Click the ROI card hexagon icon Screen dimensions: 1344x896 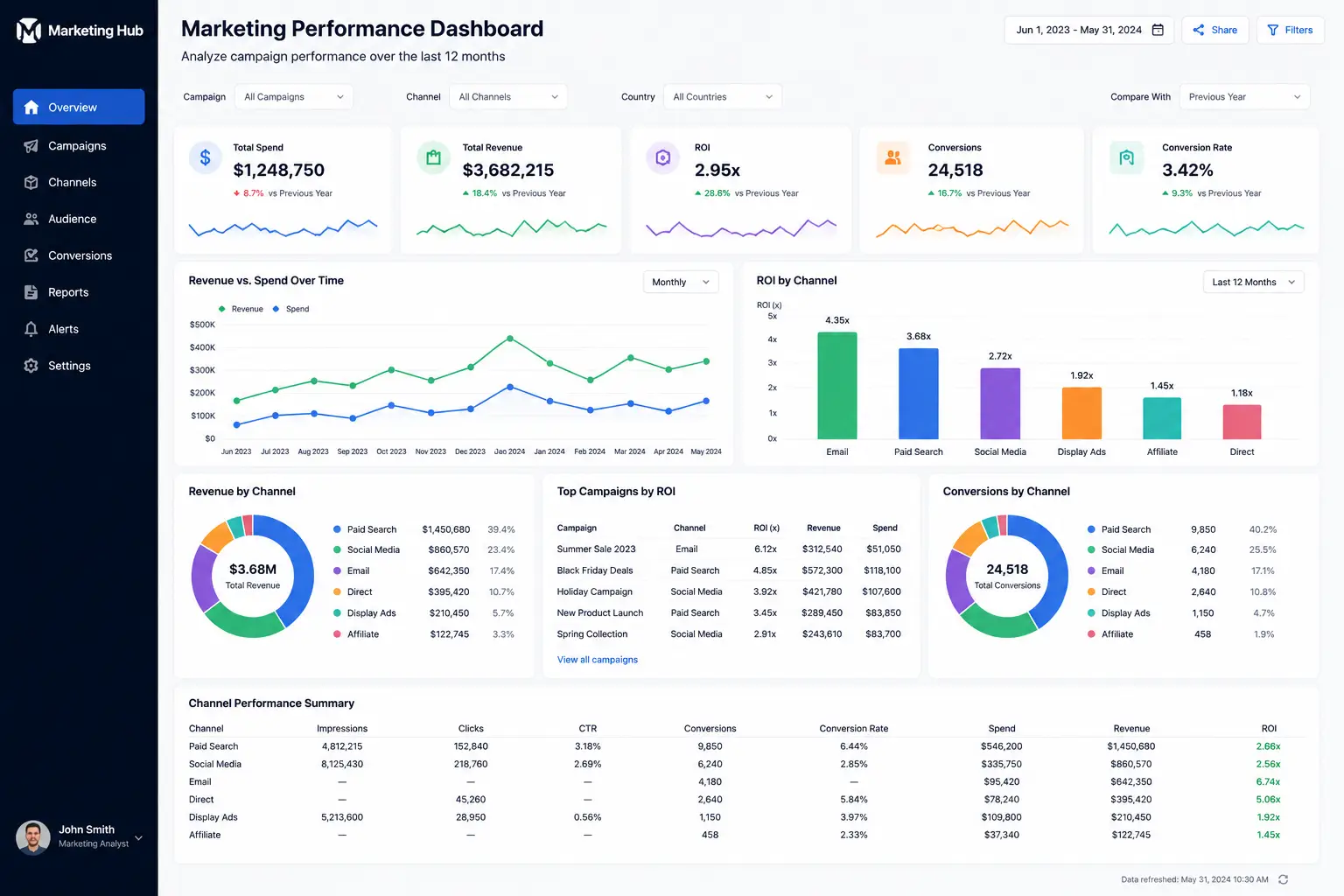(662, 157)
